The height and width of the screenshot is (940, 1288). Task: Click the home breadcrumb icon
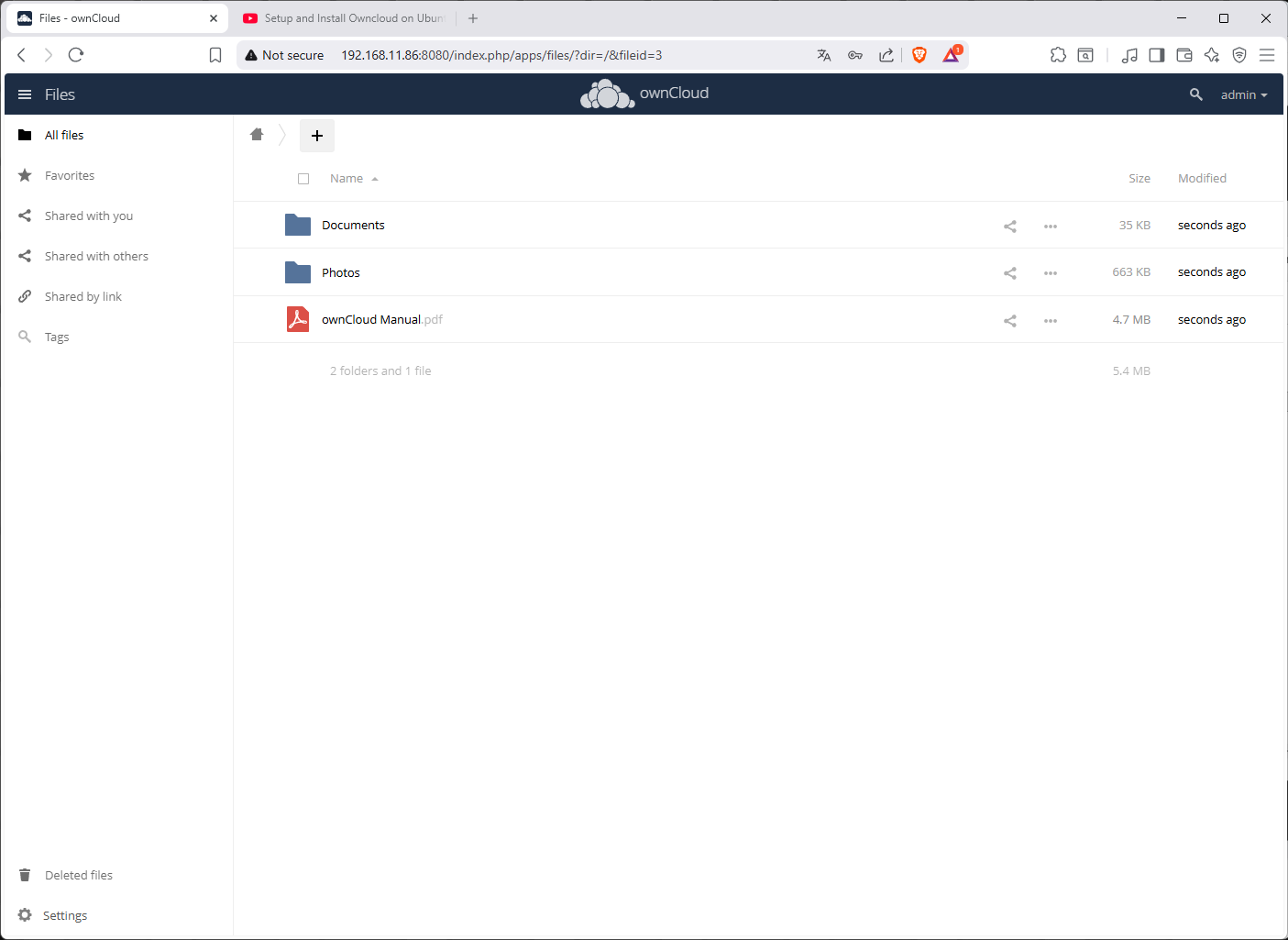(x=257, y=135)
